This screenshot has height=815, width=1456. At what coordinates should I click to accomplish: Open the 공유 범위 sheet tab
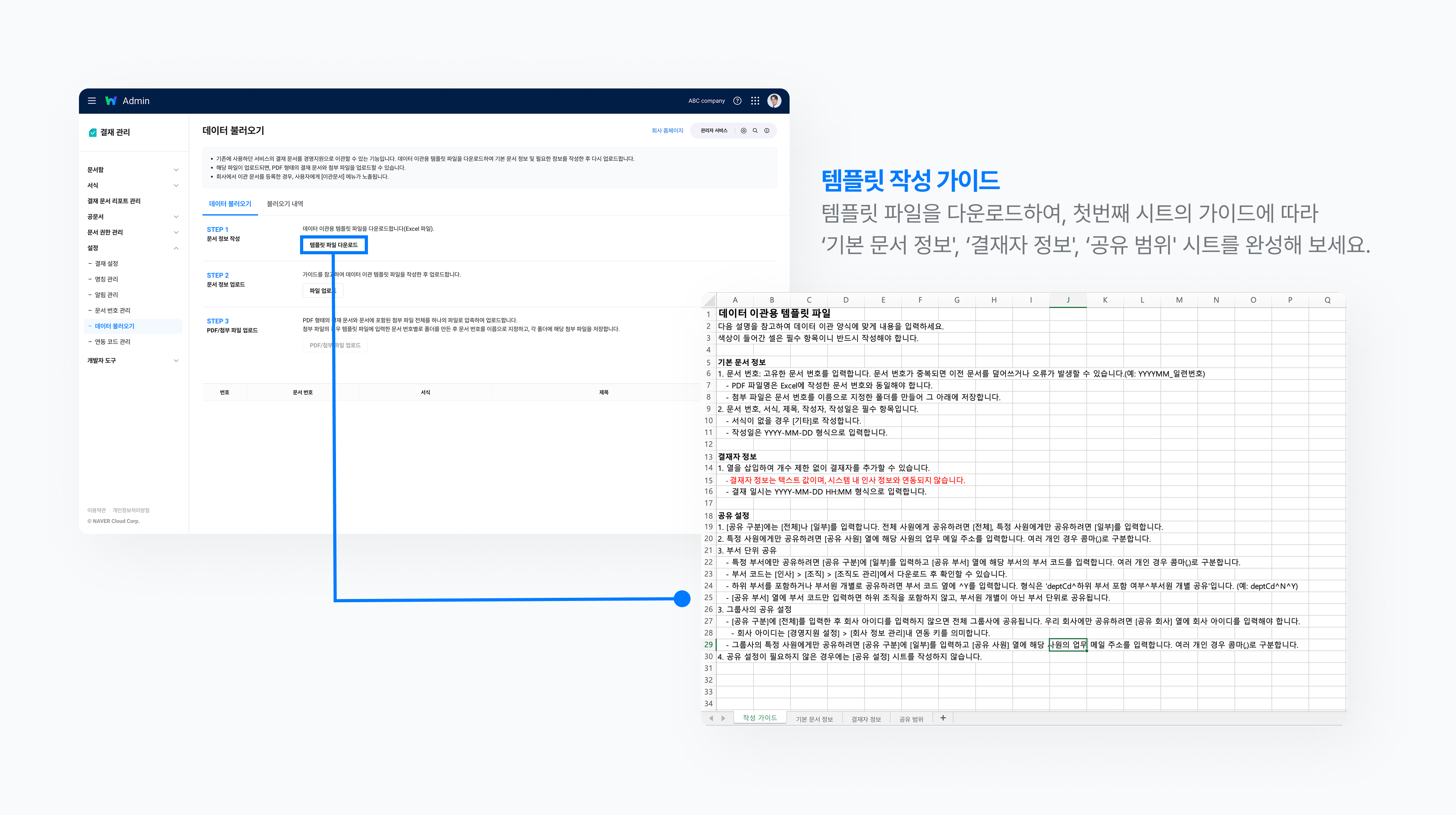pyautogui.click(x=910, y=719)
